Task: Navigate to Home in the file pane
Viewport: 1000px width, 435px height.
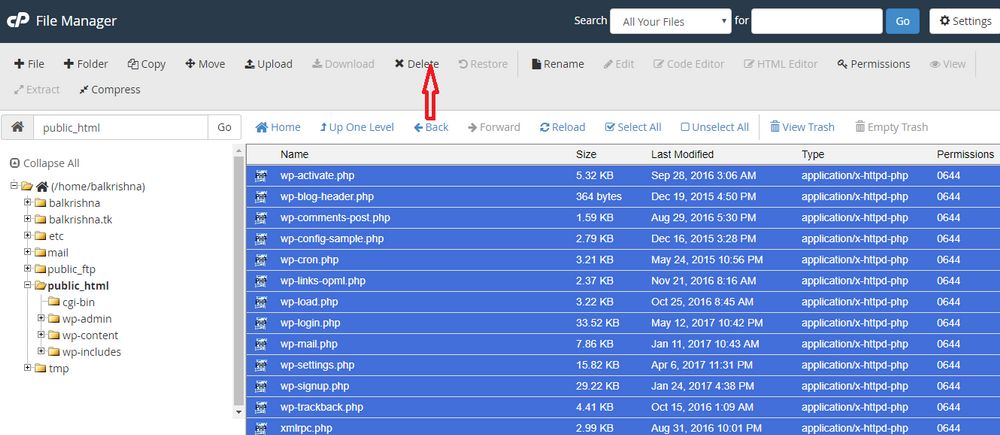Action: point(278,127)
